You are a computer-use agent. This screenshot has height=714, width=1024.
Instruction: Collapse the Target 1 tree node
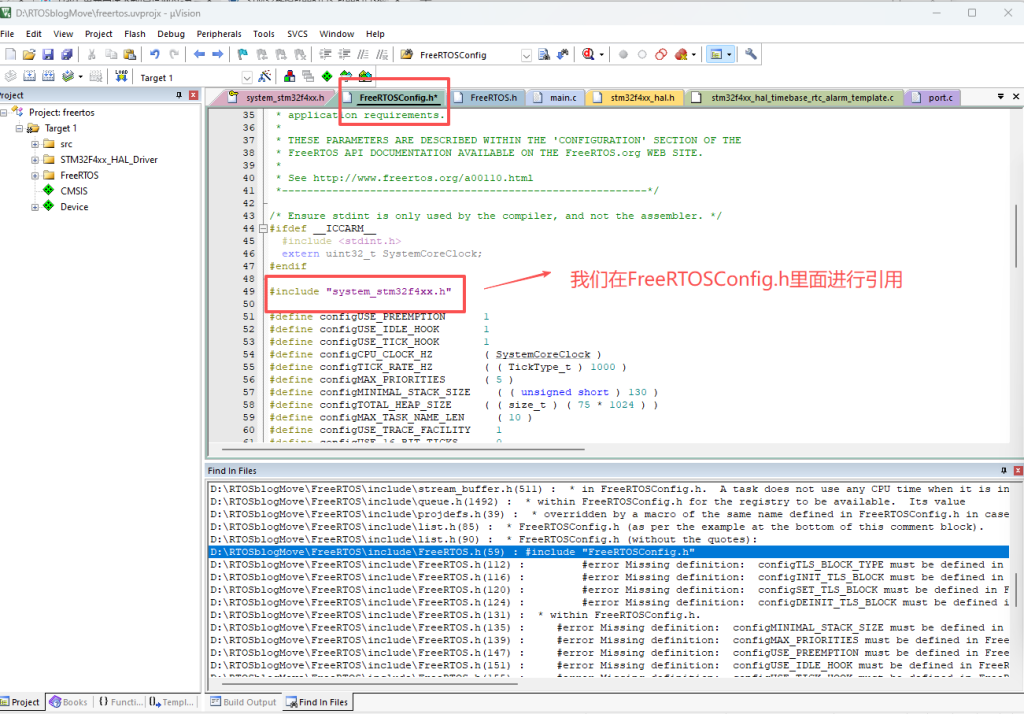19,128
